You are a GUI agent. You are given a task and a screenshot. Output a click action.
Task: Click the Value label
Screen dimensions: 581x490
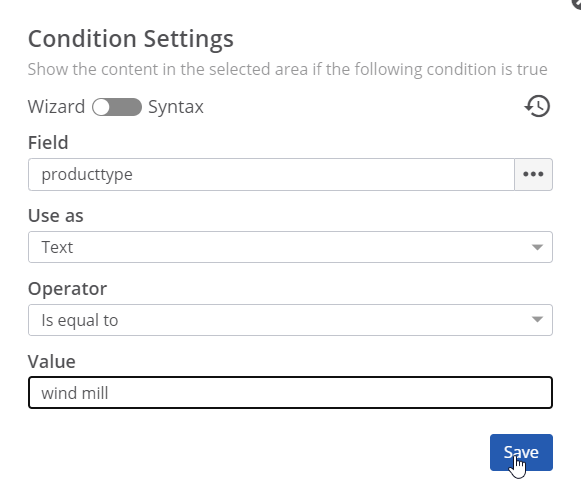pos(52,361)
